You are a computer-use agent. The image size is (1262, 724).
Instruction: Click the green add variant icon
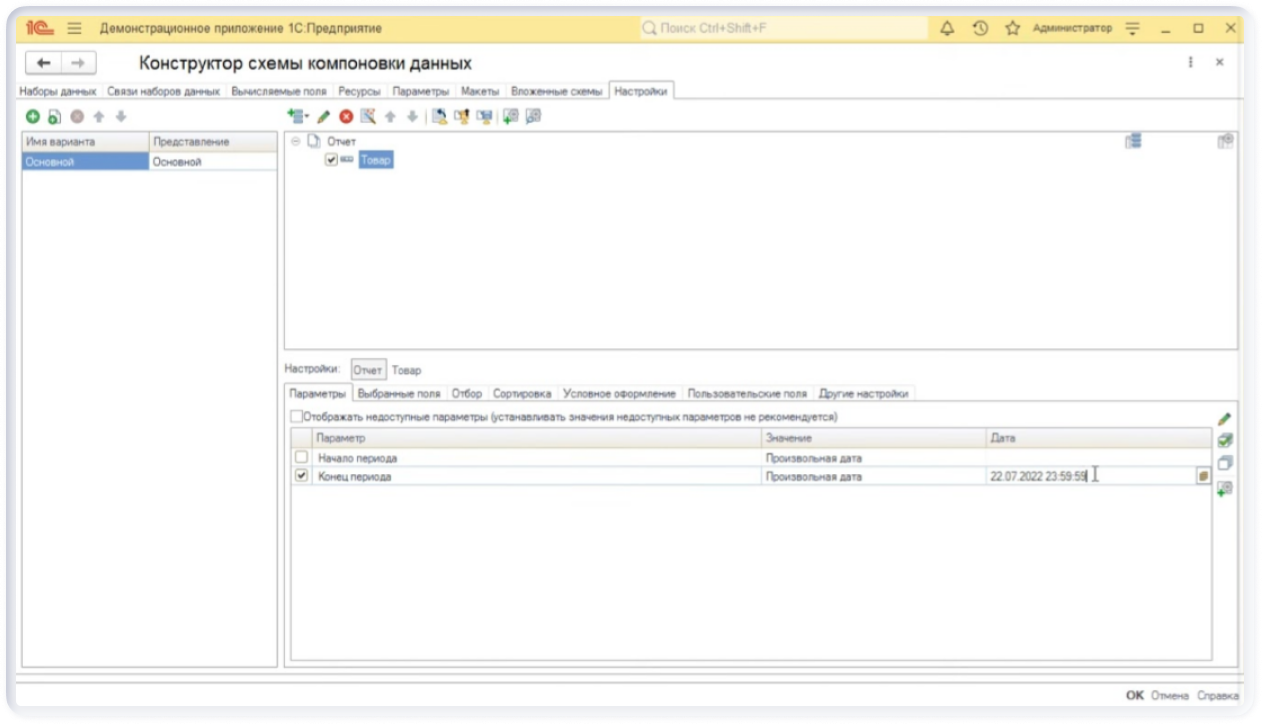tap(32, 117)
